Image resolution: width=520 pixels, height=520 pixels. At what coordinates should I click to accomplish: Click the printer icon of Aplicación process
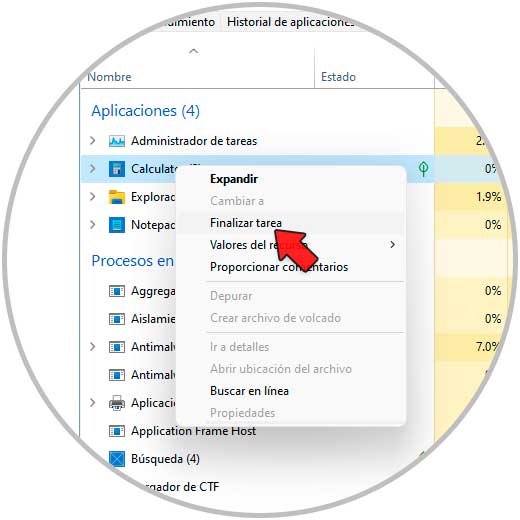click(x=117, y=403)
